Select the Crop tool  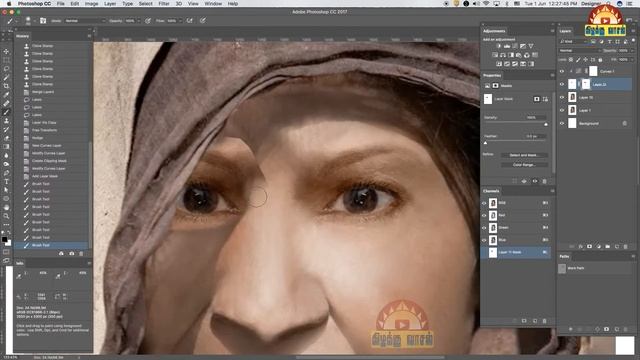[x=6, y=86]
